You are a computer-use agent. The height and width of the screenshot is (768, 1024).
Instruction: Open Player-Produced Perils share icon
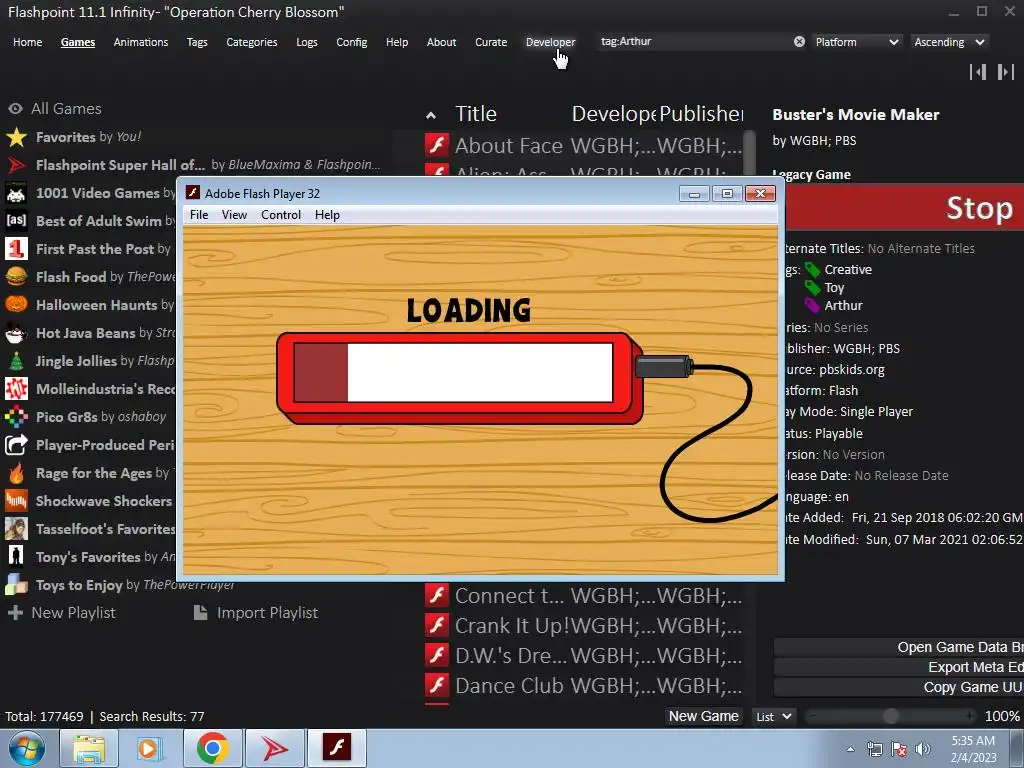(x=16, y=445)
